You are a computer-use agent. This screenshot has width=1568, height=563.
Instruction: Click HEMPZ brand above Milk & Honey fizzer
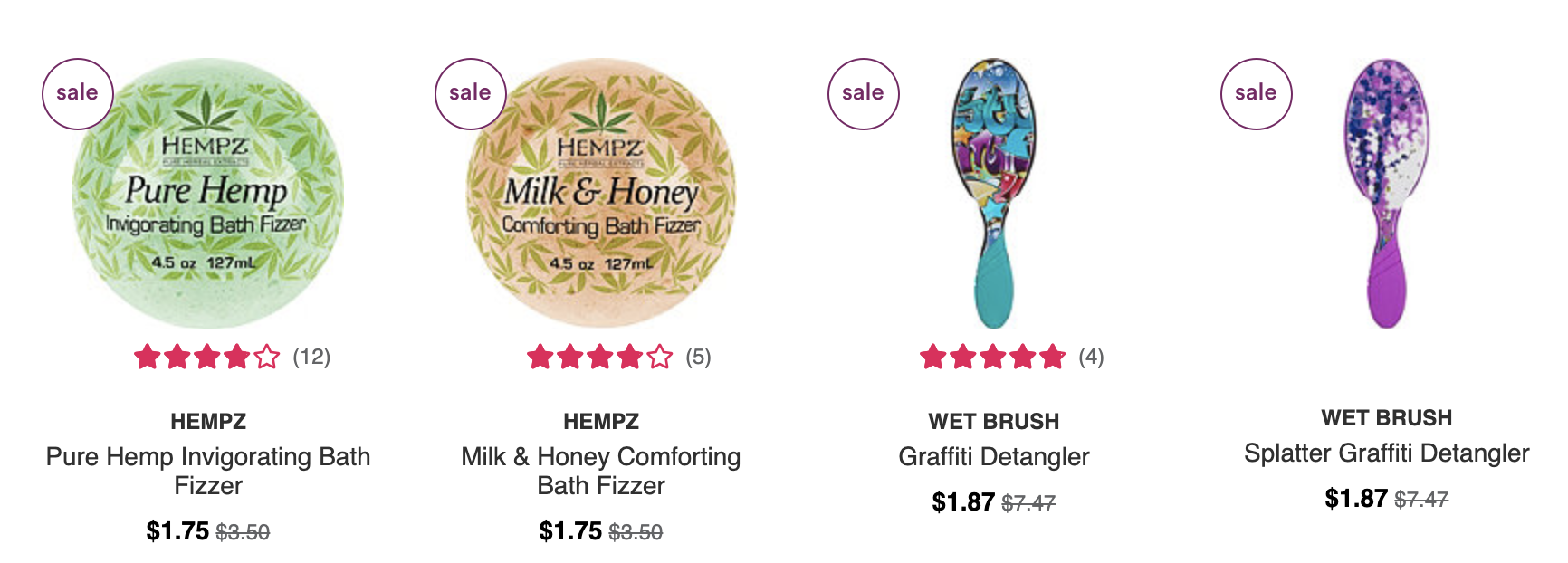601,421
